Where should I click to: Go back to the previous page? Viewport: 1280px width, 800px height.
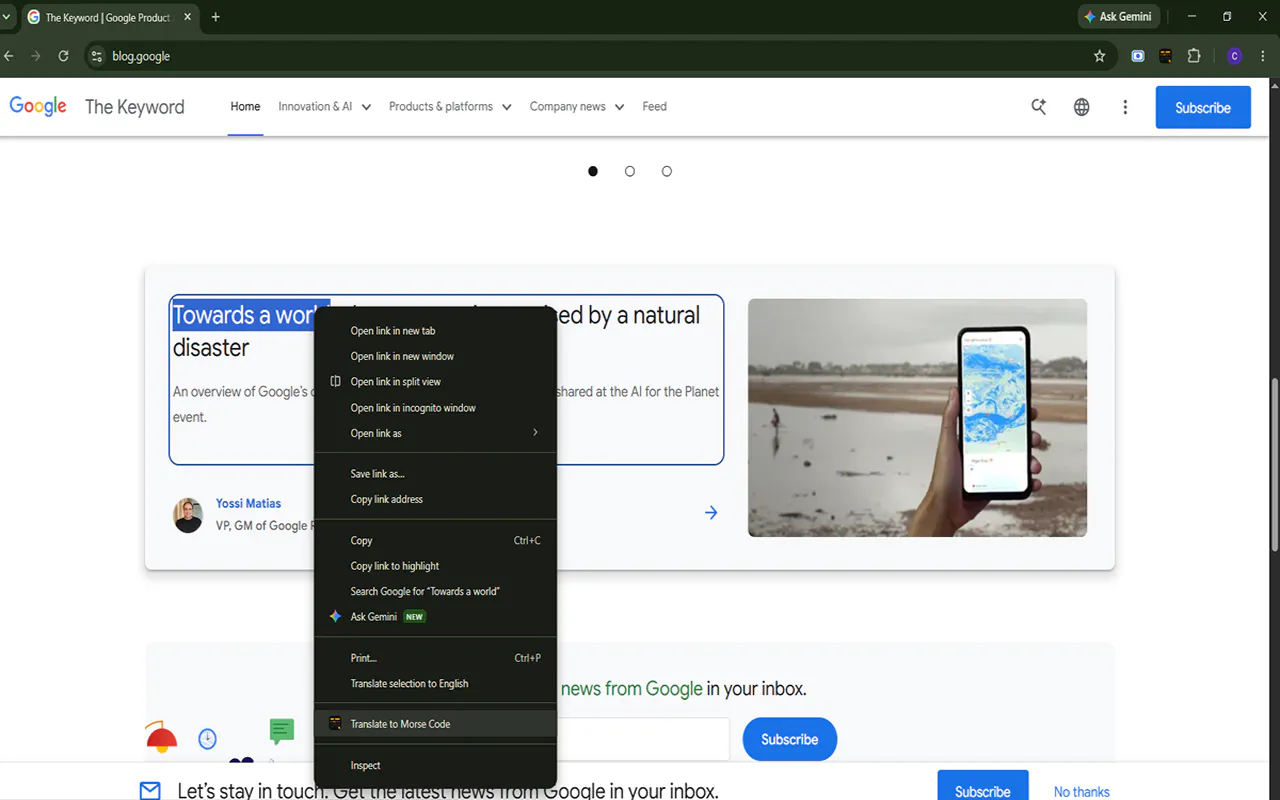pyautogui.click(x=9, y=56)
